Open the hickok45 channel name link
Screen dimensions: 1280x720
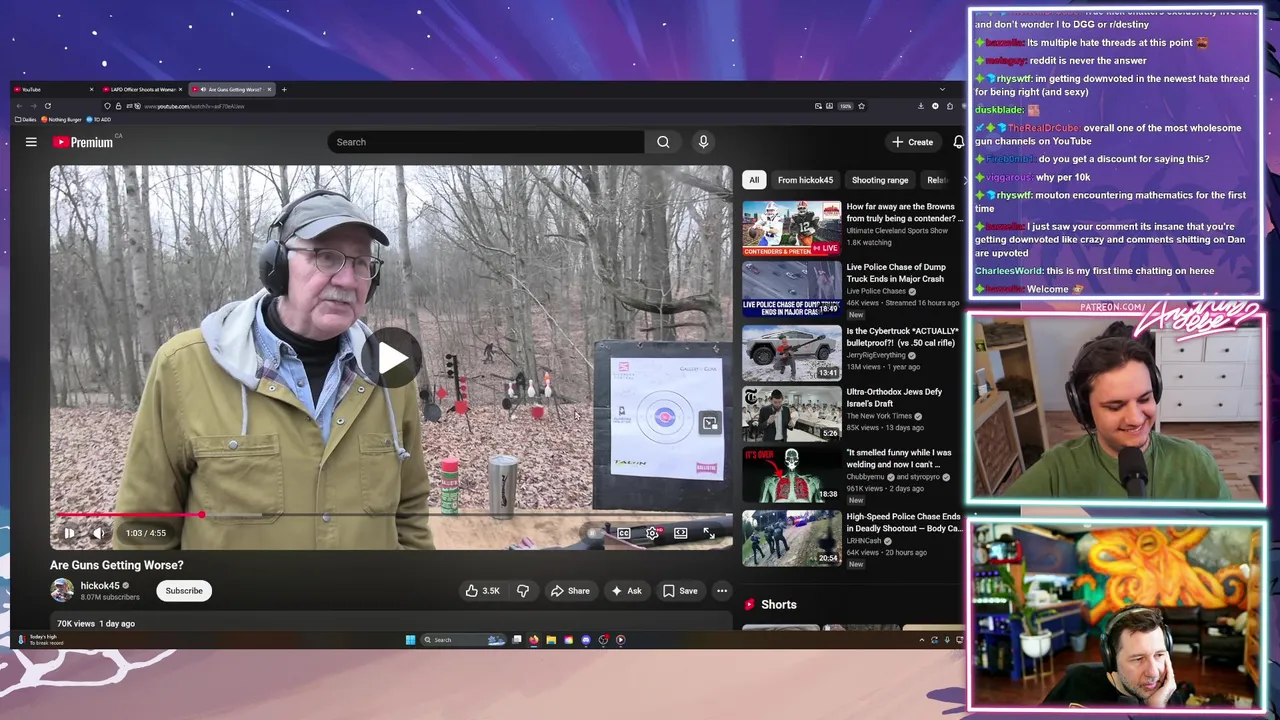pyautogui.click(x=100, y=586)
